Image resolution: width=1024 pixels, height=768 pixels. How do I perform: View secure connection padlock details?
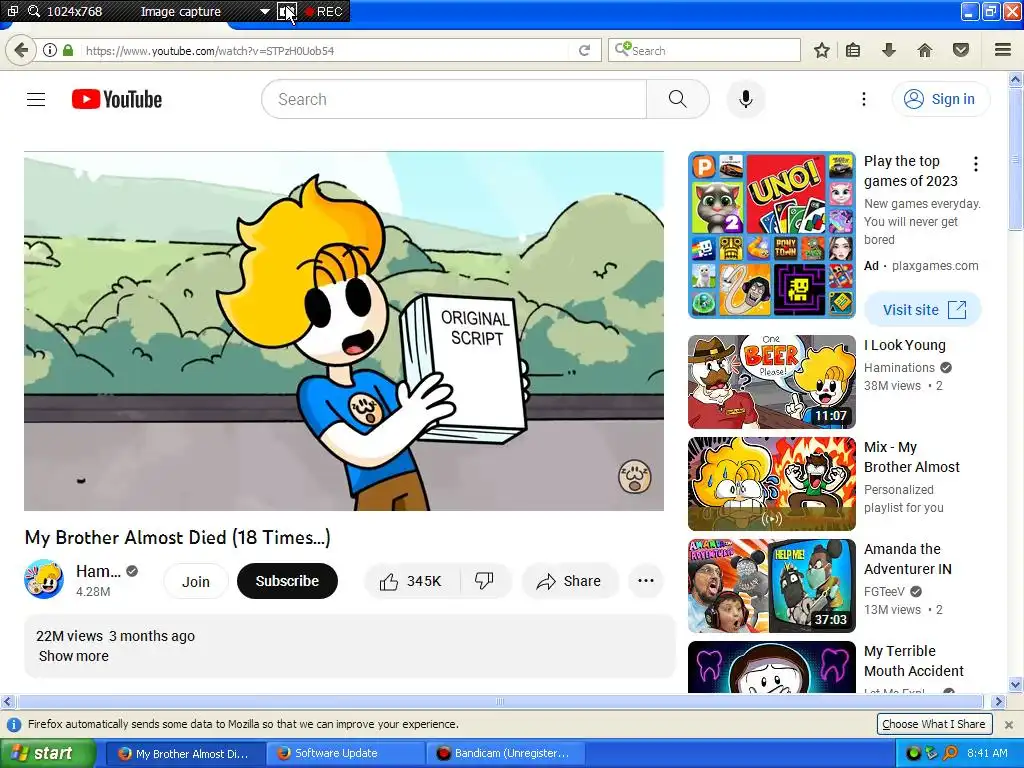[x=68, y=50]
